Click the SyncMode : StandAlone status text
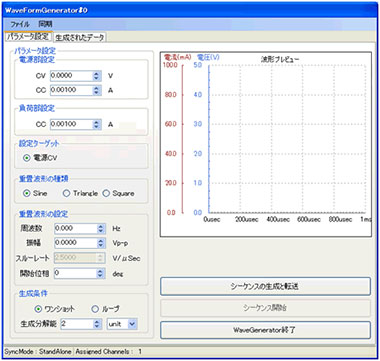This screenshot has height=361, width=380. tap(37, 351)
